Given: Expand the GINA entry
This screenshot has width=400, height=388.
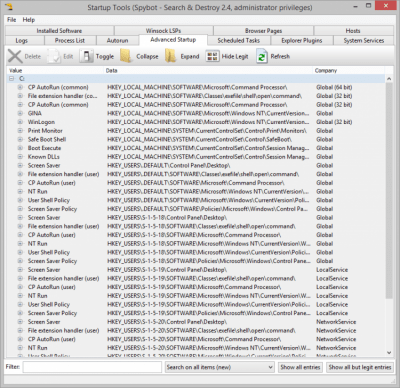Looking at the screenshot, I should click(21, 113).
